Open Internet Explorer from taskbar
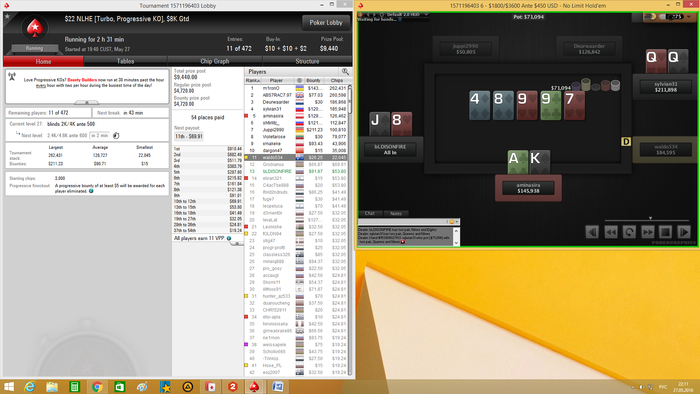 tap(30, 387)
